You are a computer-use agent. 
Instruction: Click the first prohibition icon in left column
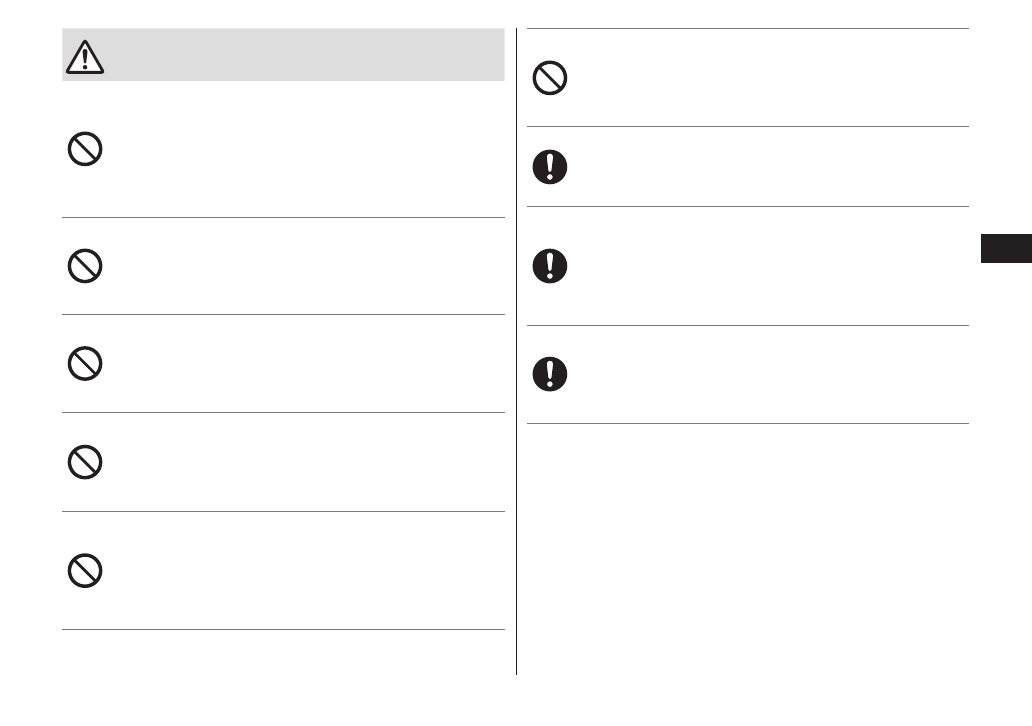[x=85, y=150]
